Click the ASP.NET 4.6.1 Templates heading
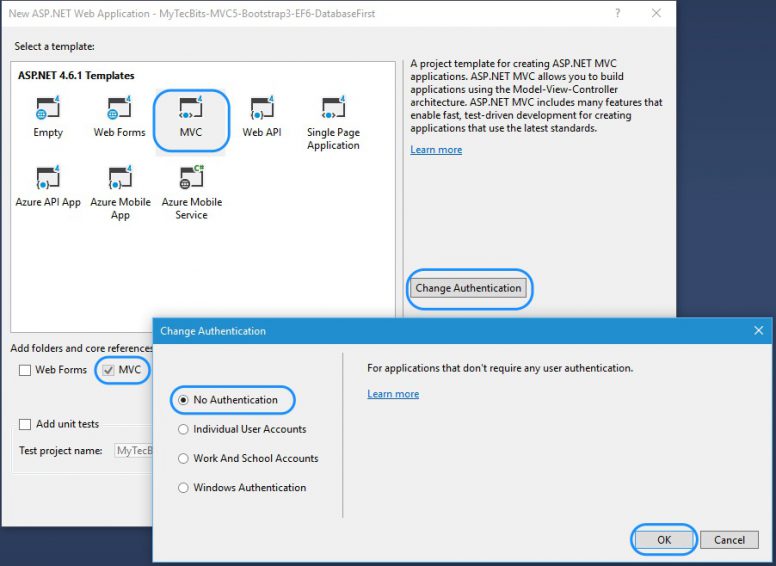 click(76, 76)
